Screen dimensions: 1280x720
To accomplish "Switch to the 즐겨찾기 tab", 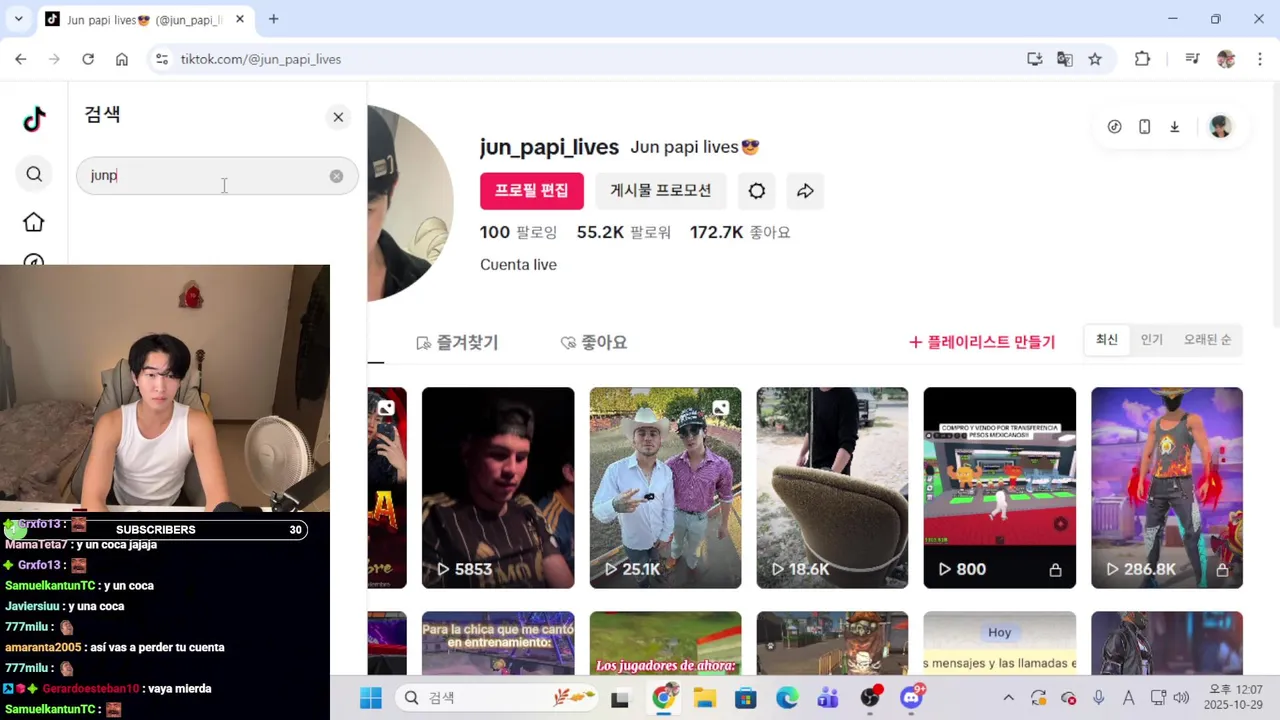I will point(456,342).
